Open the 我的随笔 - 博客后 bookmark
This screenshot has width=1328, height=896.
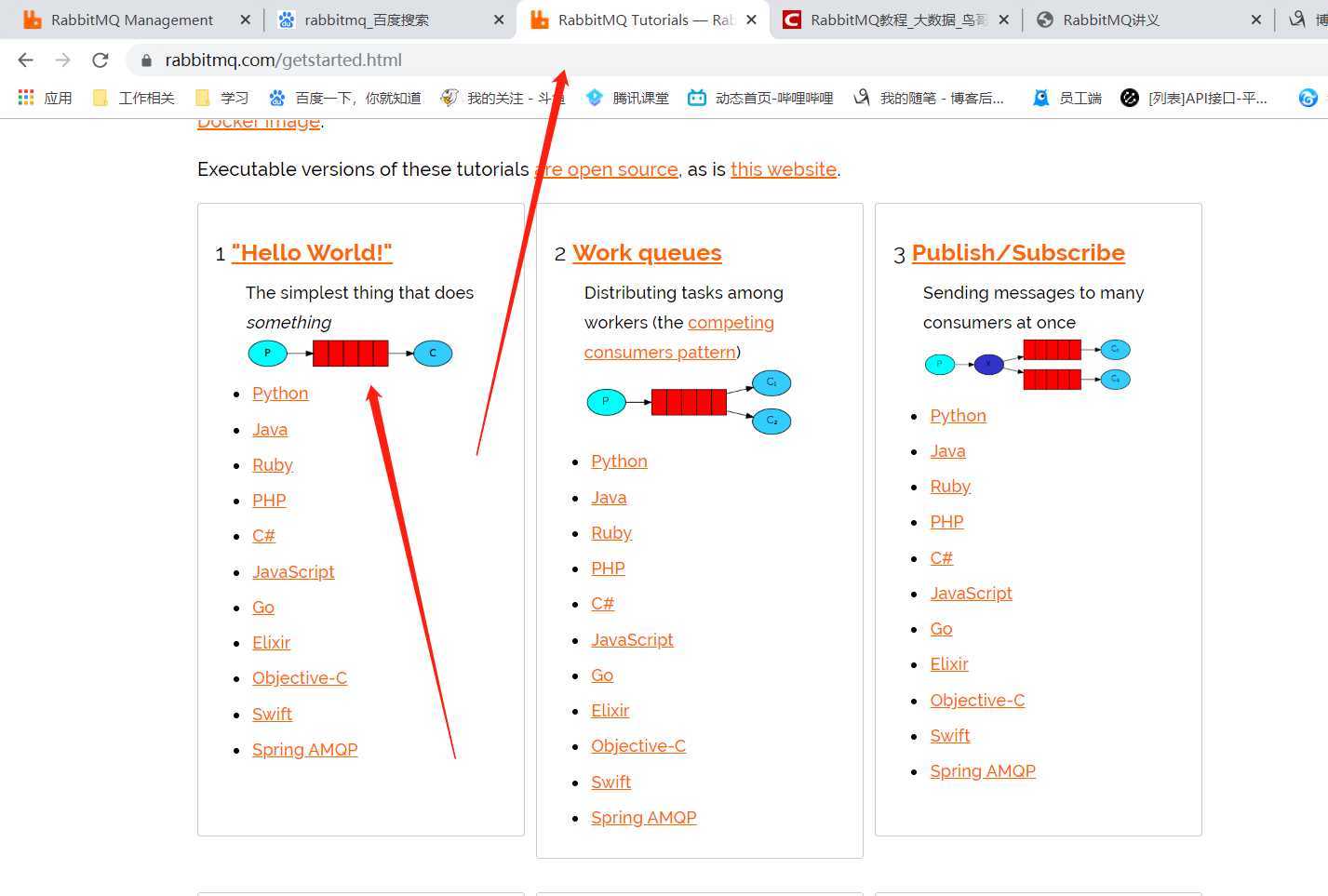pos(930,98)
